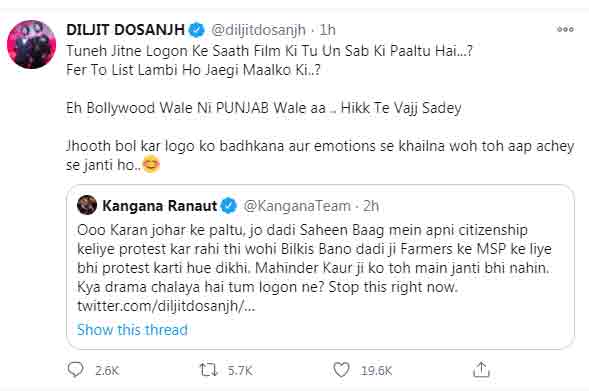Image resolution: width=589 pixels, height=391 pixels.
Task: Open Kangana Ranaut's small avatar
Action: point(87,205)
